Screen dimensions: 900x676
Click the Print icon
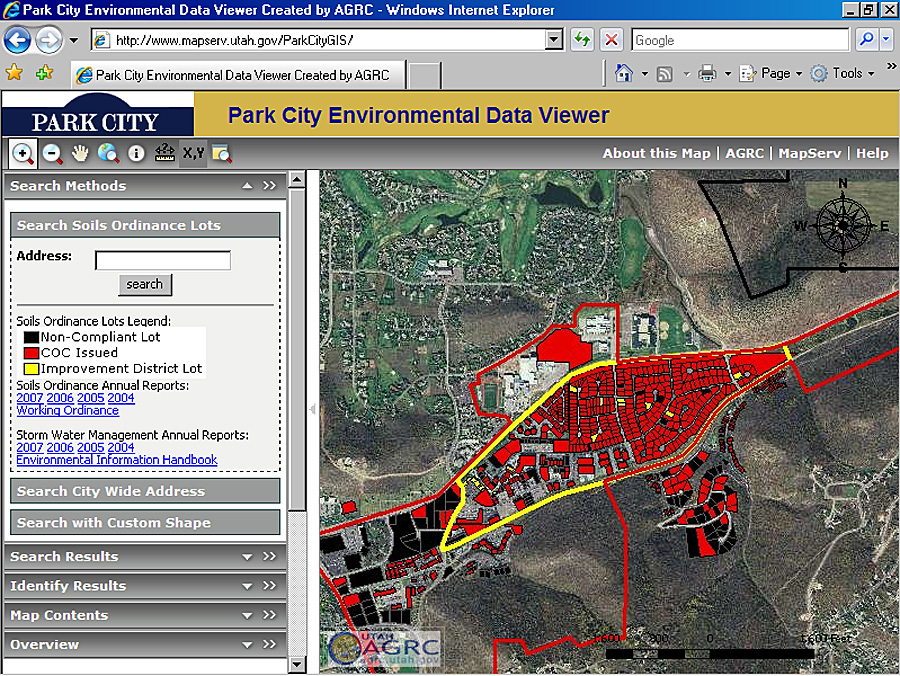[707, 73]
